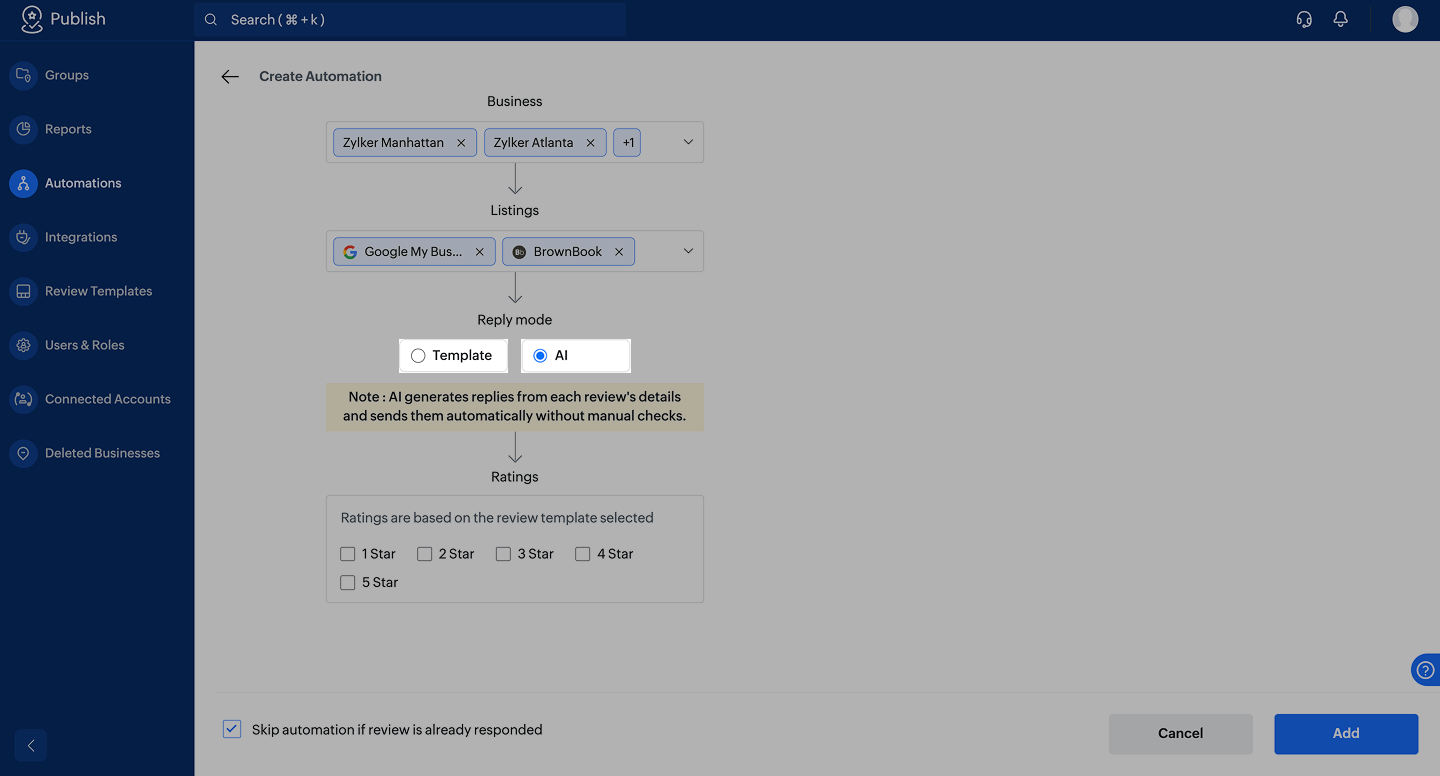The height and width of the screenshot is (776, 1440).
Task: Go back using the arrow icon
Action: (230, 76)
